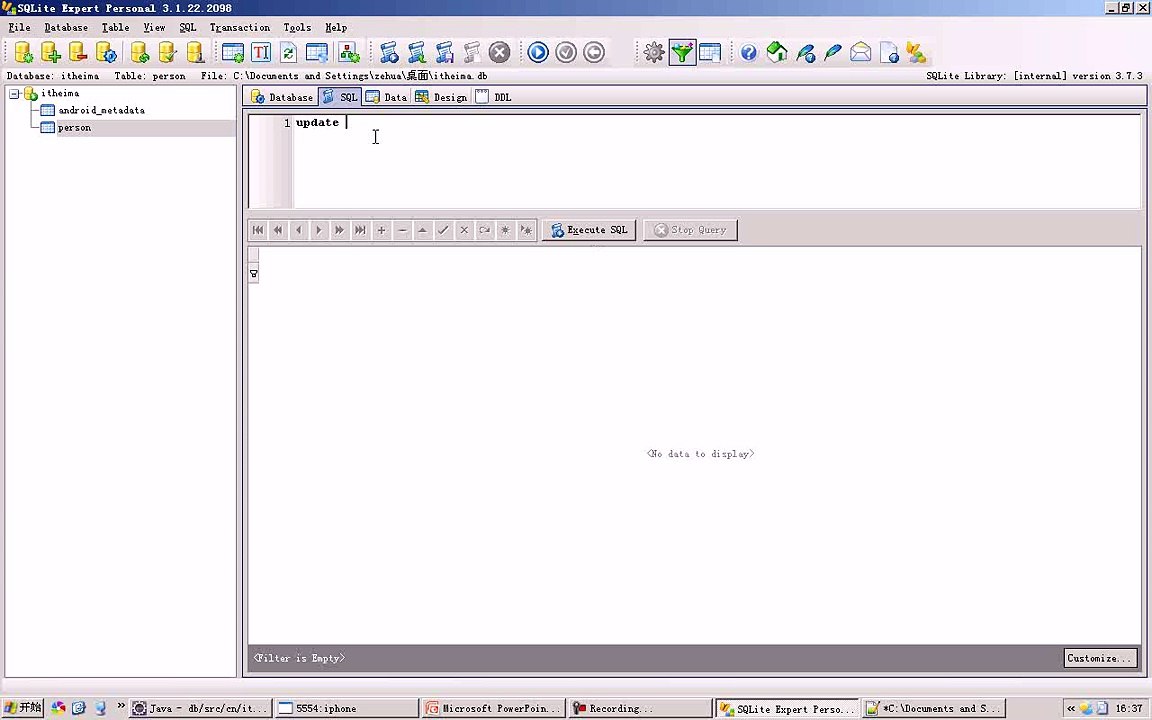Click the Post edit checkmark navigator button
This screenshot has width=1152, height=720.
pos(443,230)
